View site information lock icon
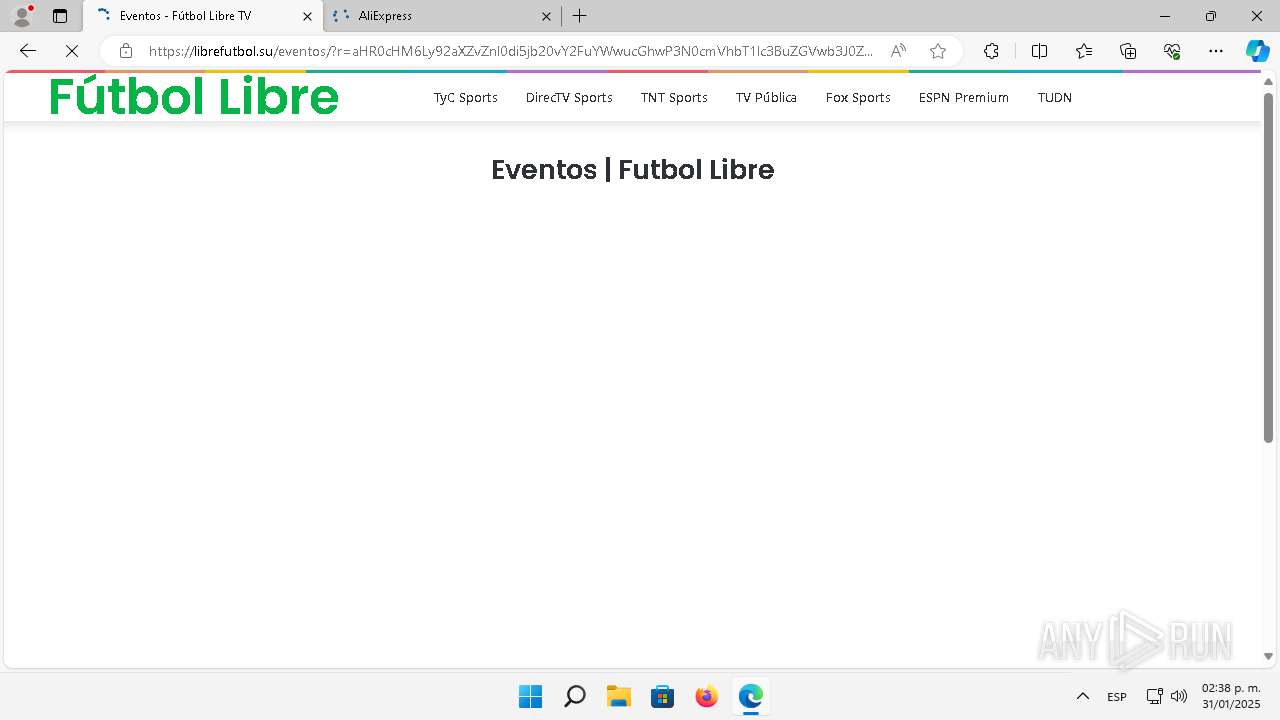Screen dimensions: 1280x720 [x=126, y=51]
